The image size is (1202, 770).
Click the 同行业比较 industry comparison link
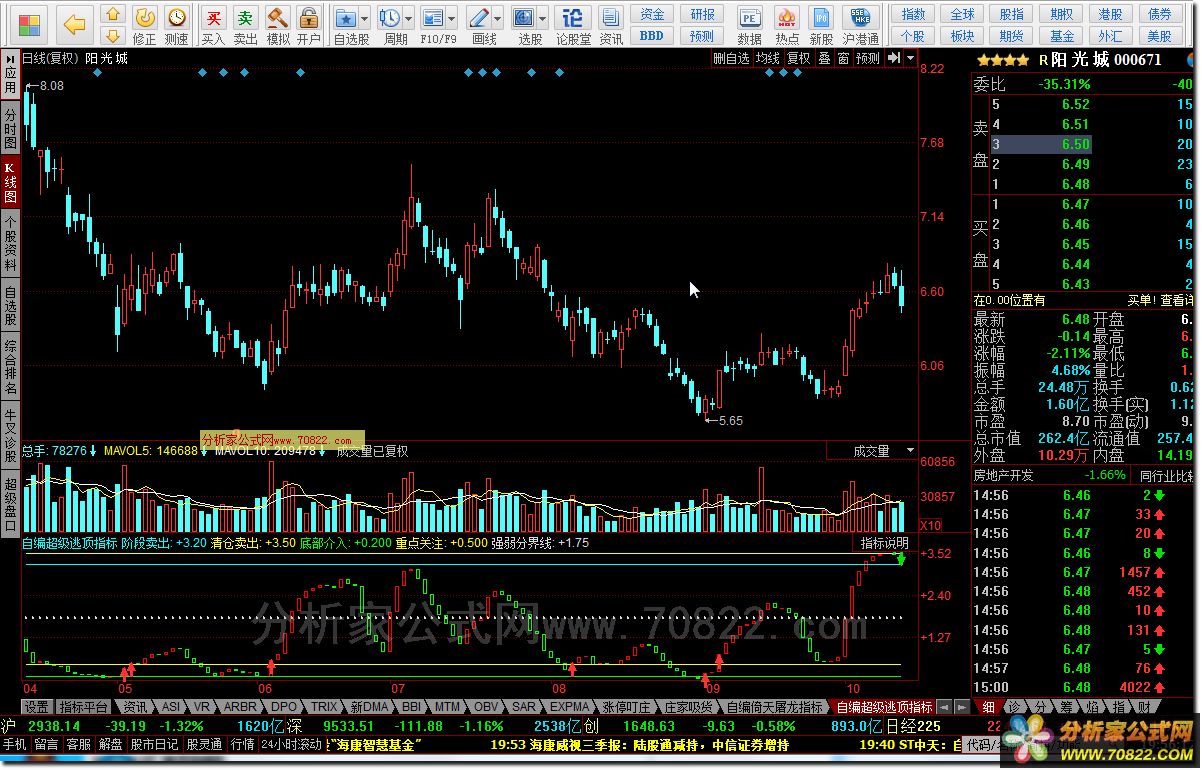coord(1166,476)
